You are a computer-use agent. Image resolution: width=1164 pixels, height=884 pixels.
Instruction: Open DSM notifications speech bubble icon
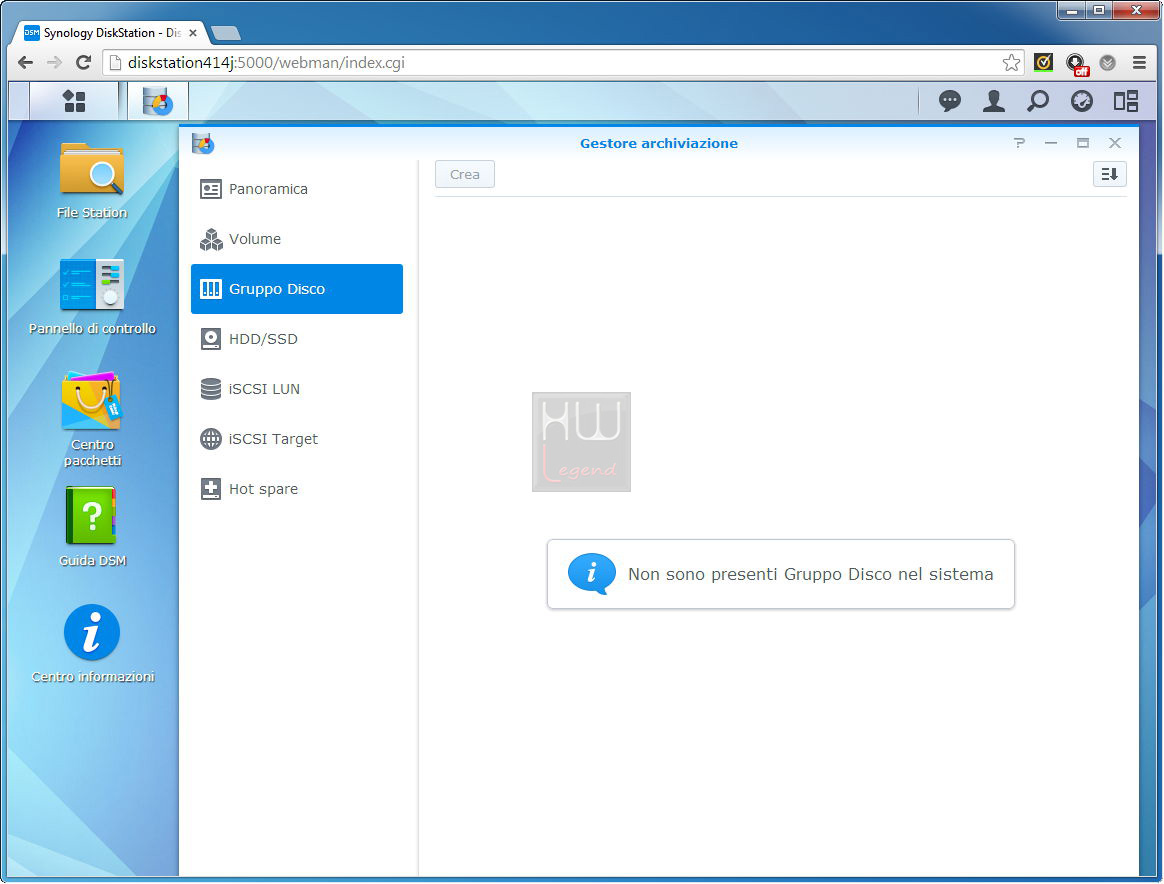click(949, 101)
